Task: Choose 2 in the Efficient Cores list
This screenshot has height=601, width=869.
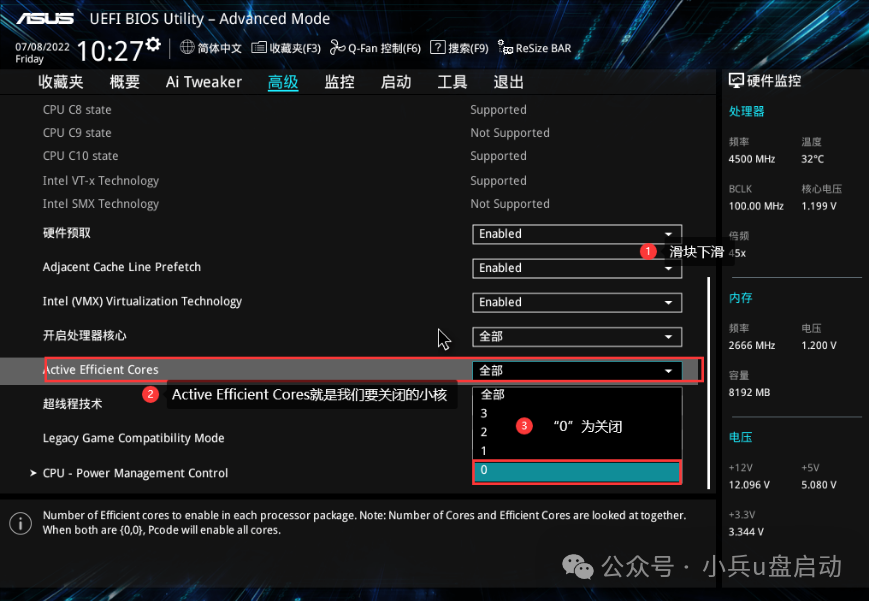Action: 577,432
